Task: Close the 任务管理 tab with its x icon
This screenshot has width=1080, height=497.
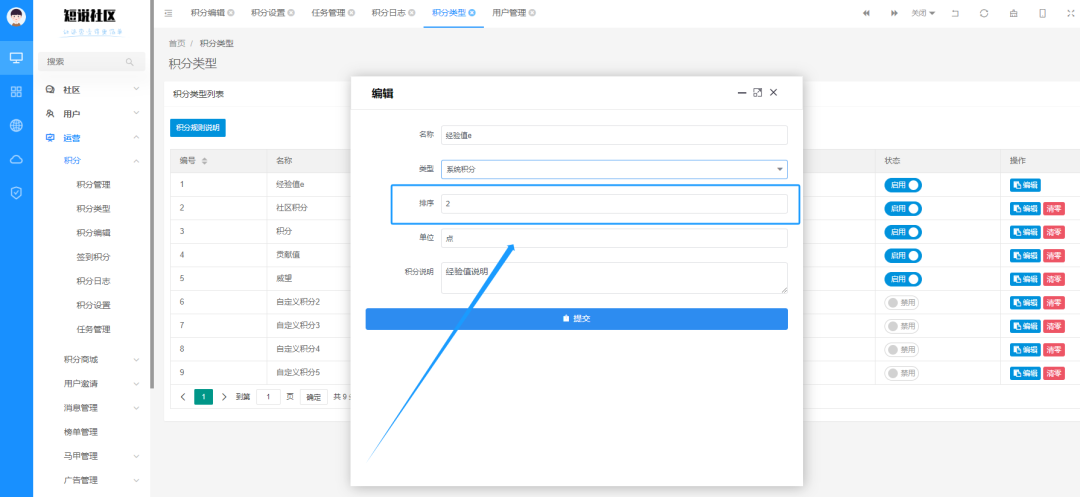Action: pos(351,13)
